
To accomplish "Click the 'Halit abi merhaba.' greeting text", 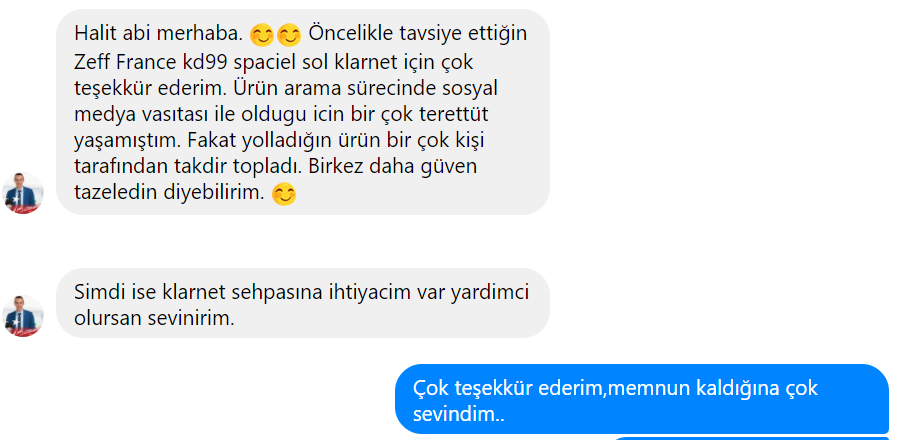I will pos(158,34).
